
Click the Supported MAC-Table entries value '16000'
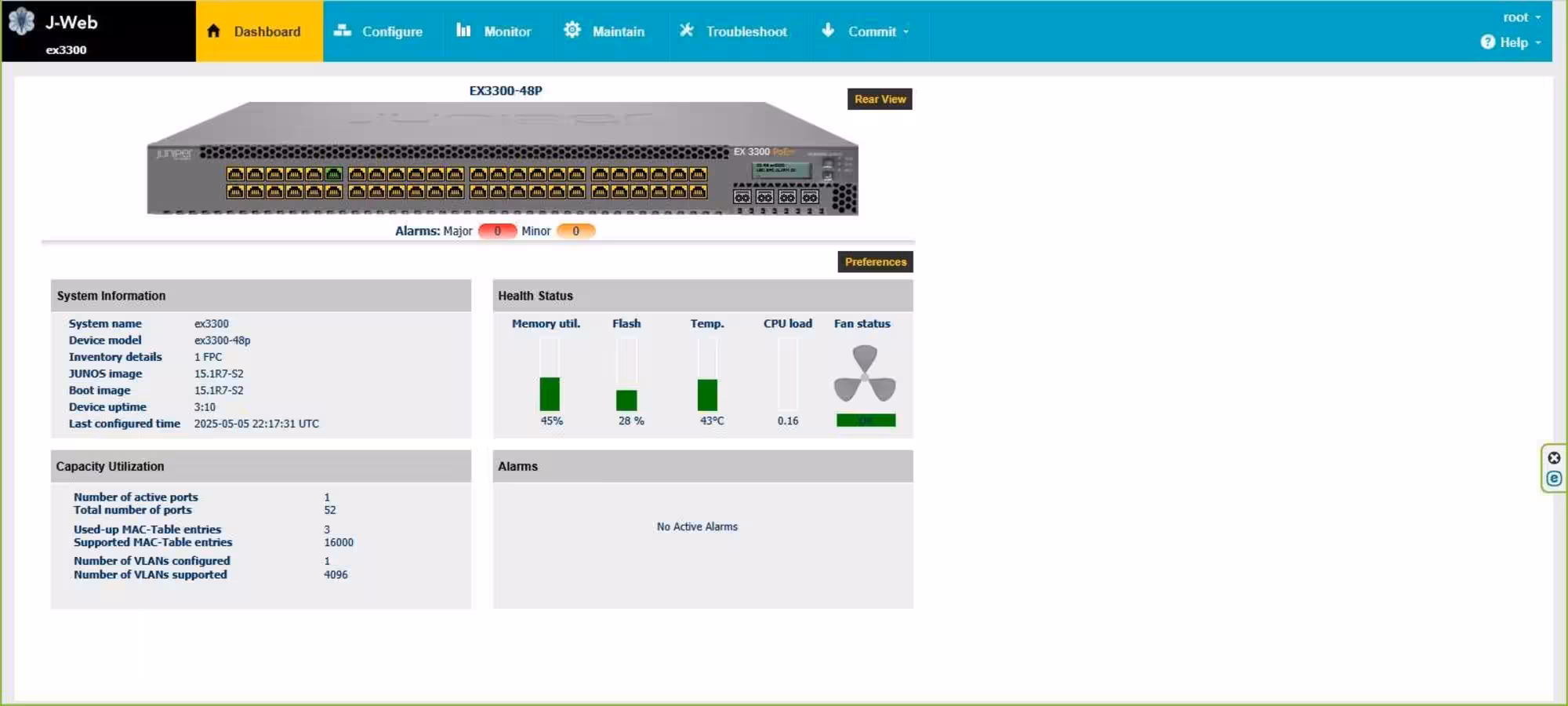339,542
